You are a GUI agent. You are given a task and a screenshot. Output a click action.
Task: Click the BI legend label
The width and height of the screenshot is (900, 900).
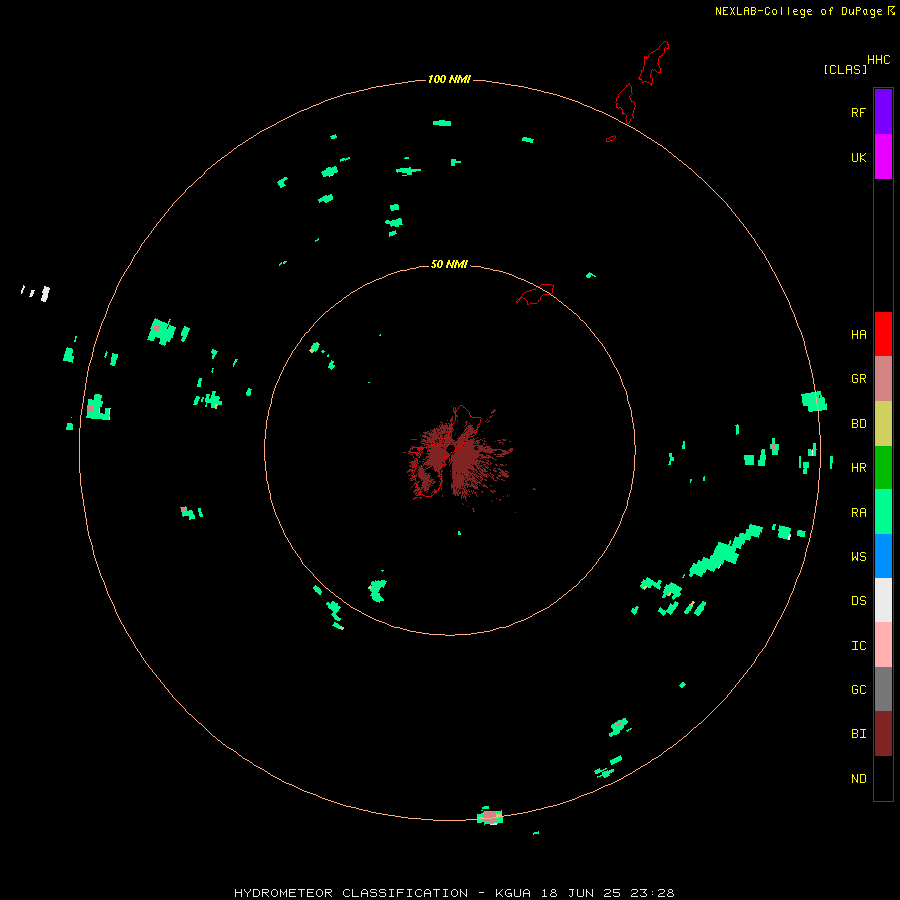click(858, 734)
